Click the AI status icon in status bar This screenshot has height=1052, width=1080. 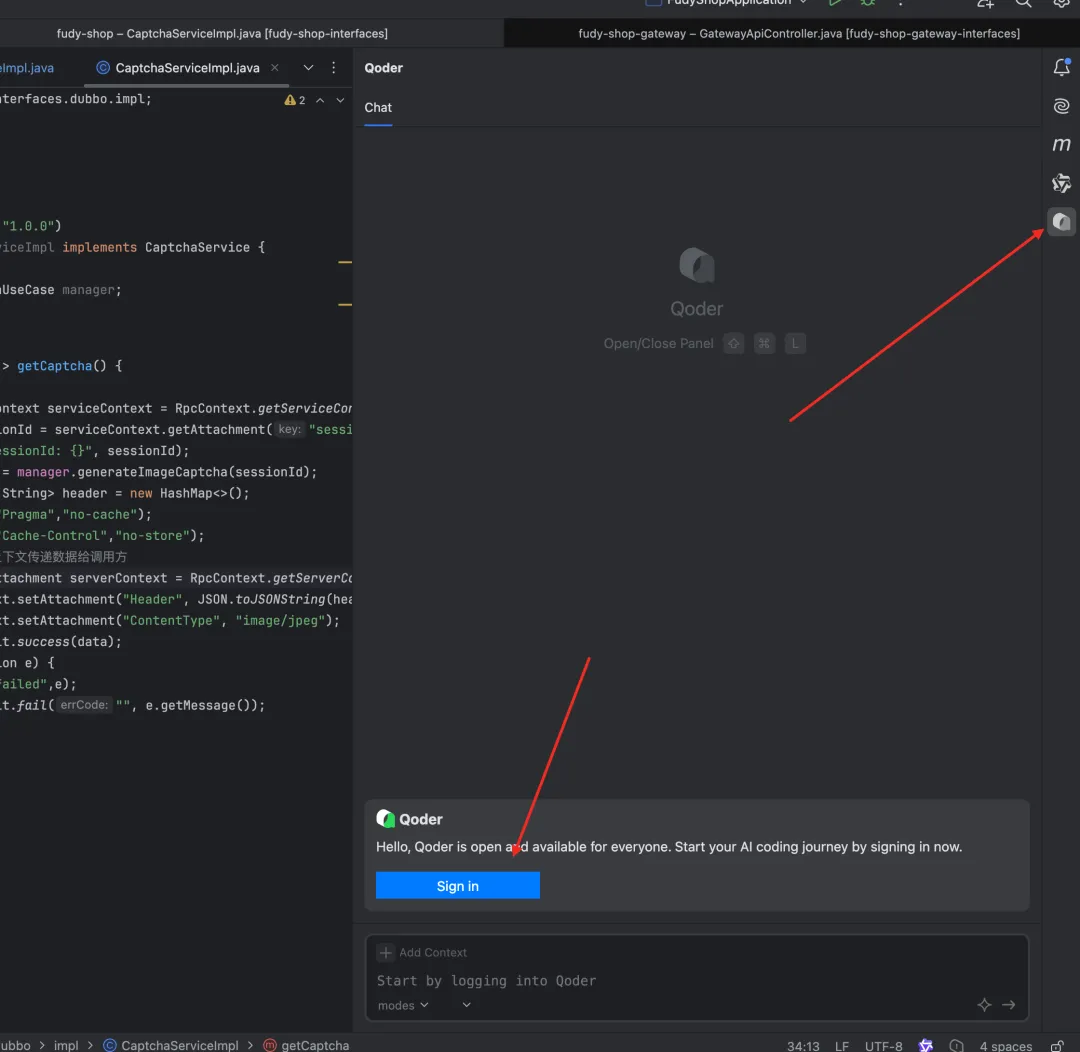click(x=926, y=1045)
